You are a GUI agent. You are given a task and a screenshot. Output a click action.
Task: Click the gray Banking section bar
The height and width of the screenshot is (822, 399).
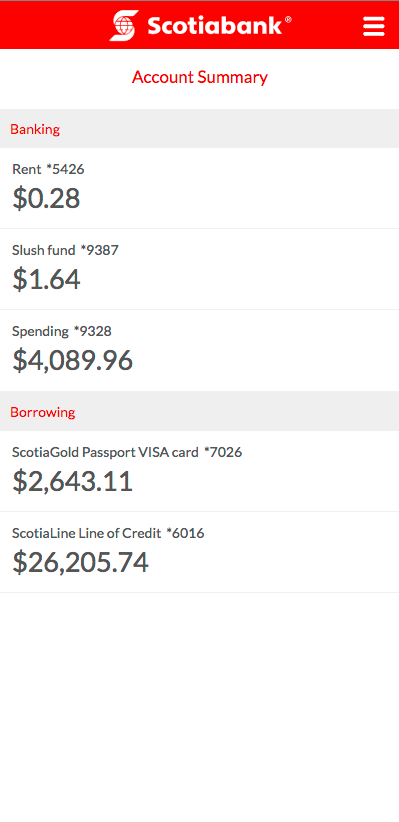199,128
